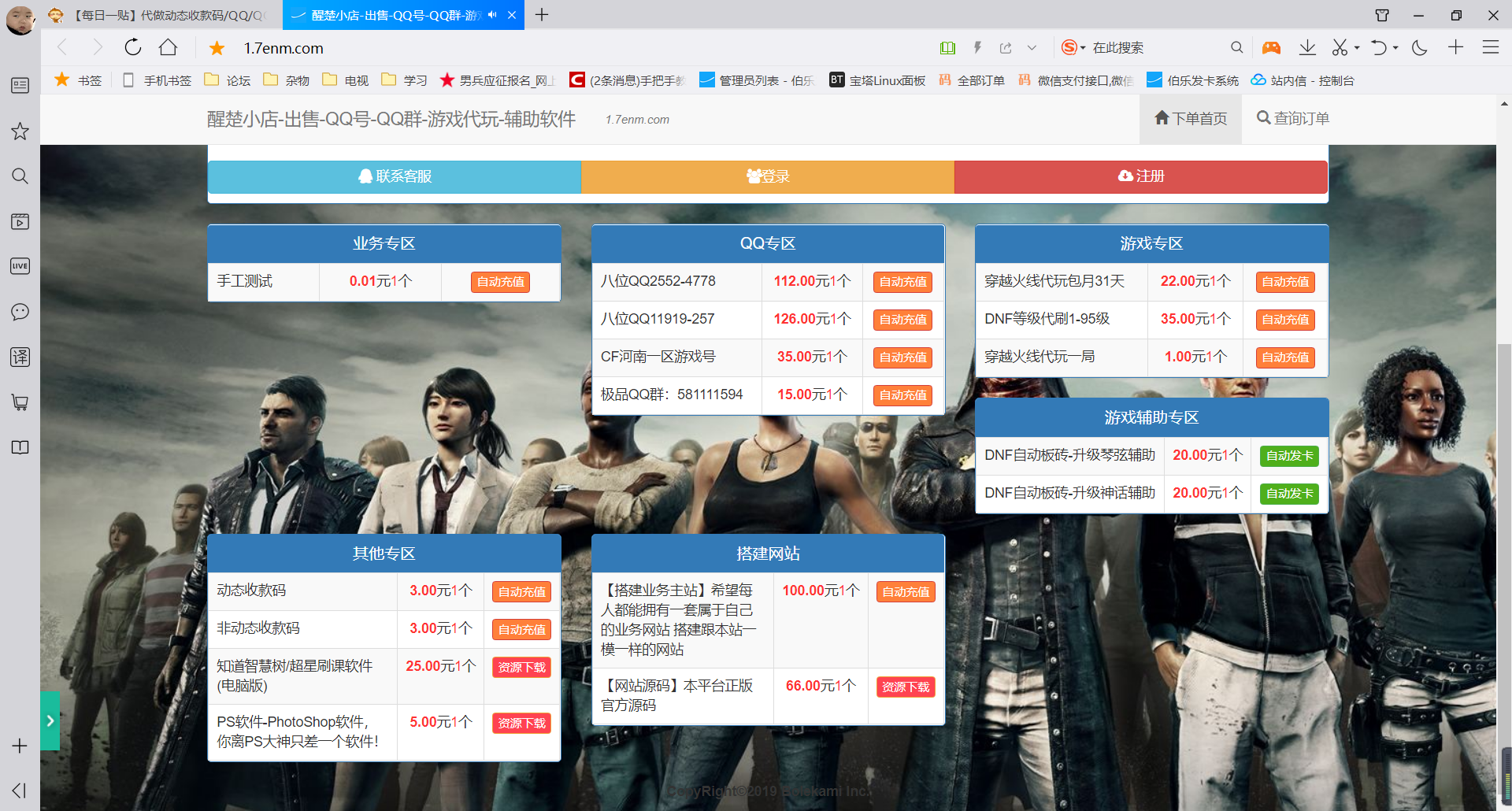This screenshot has width=1512, height=811.
Task: Open 宝塔Linux面板 bookmark
Action: point(877,80)
